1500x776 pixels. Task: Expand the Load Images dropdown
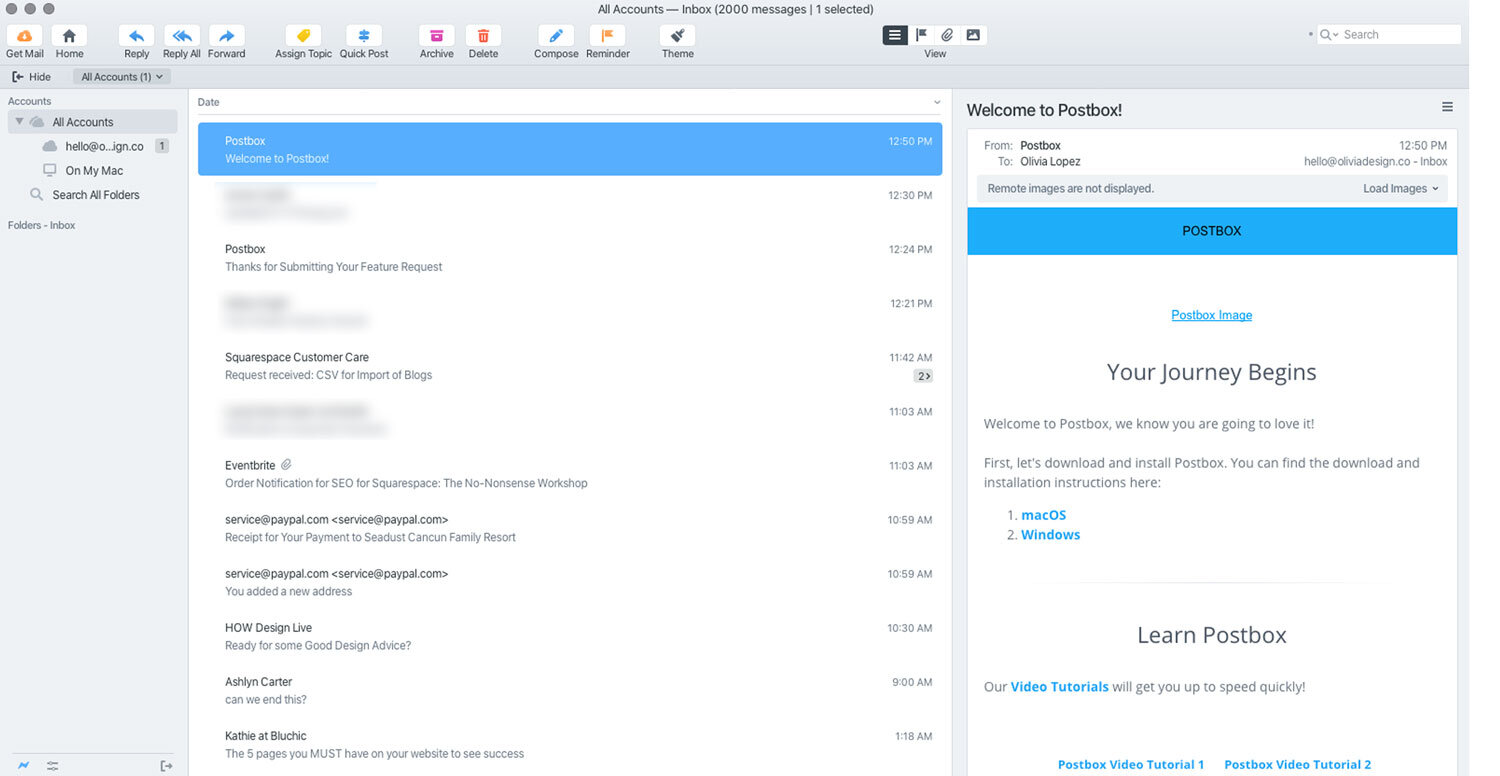(1400, 189)
